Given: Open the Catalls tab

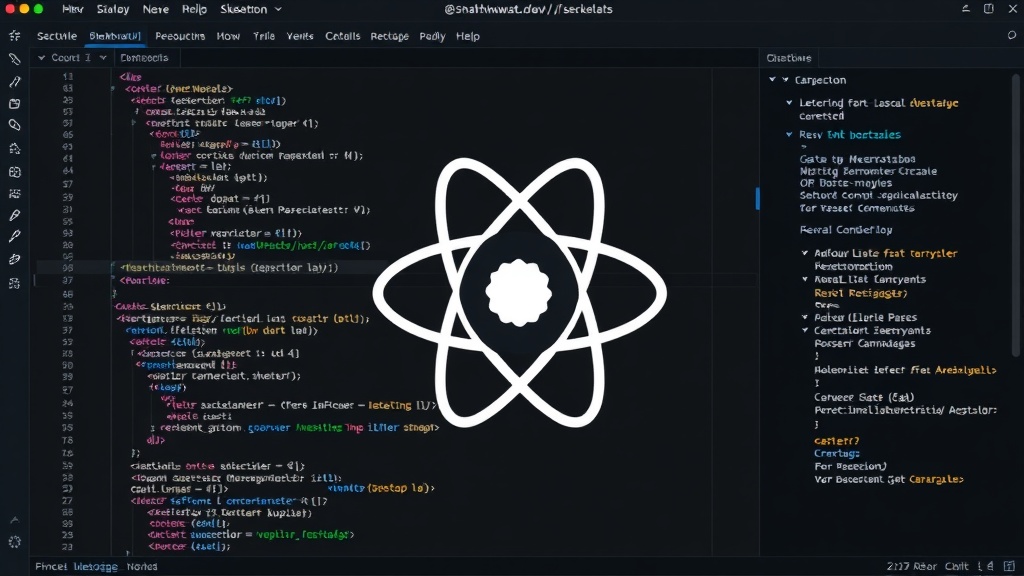Looking at the screenshot, I should [x=342, y=36].
